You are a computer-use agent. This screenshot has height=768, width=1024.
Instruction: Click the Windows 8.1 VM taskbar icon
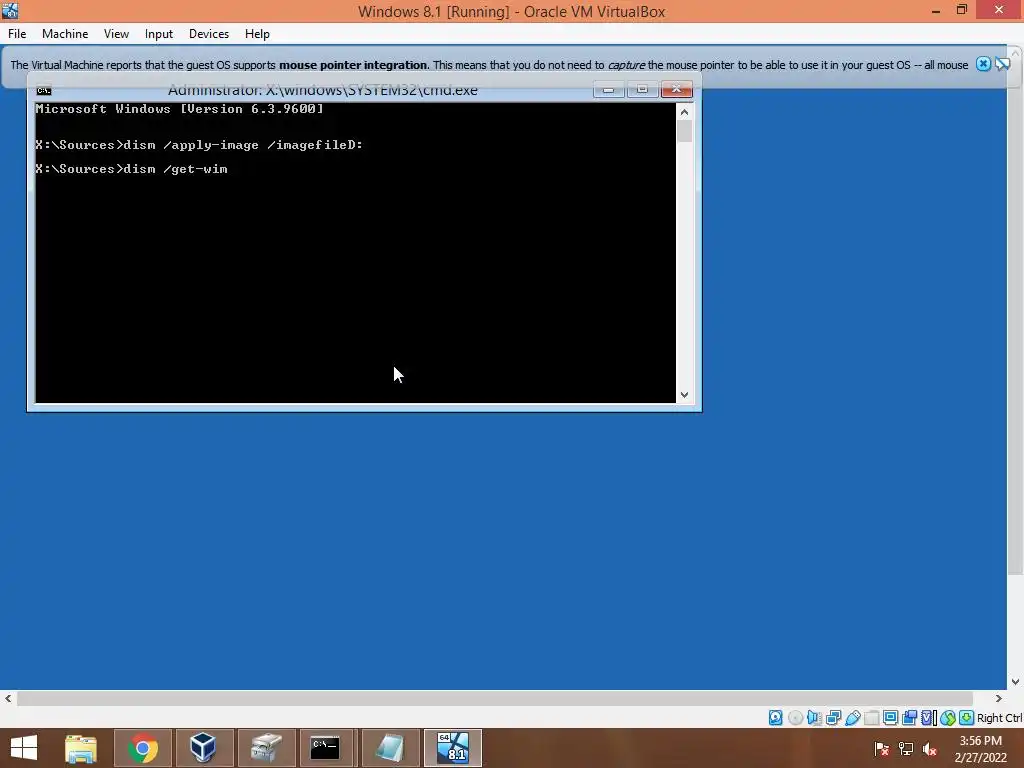[x=453, y=748]
